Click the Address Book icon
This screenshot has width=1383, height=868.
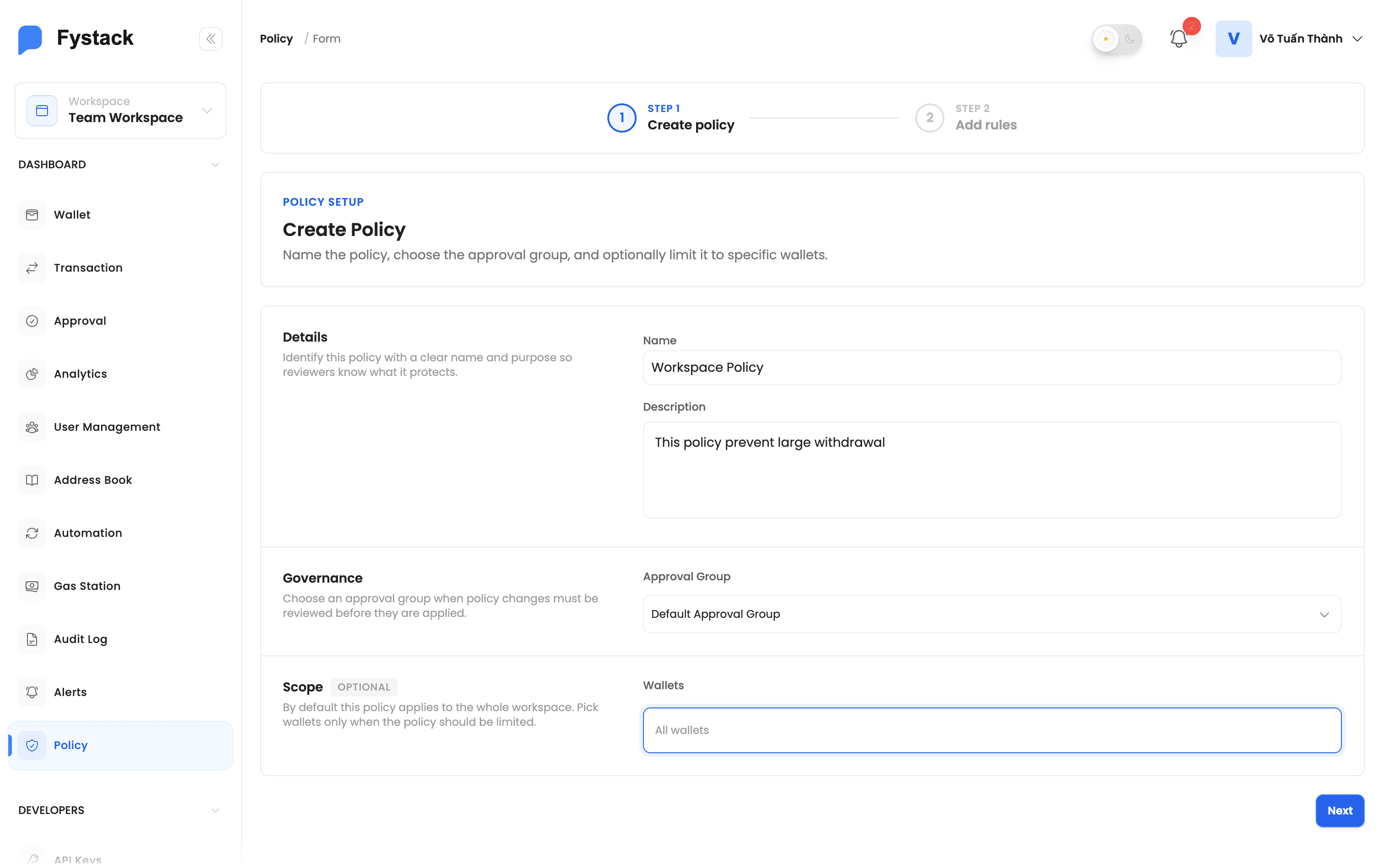(32, 480)
